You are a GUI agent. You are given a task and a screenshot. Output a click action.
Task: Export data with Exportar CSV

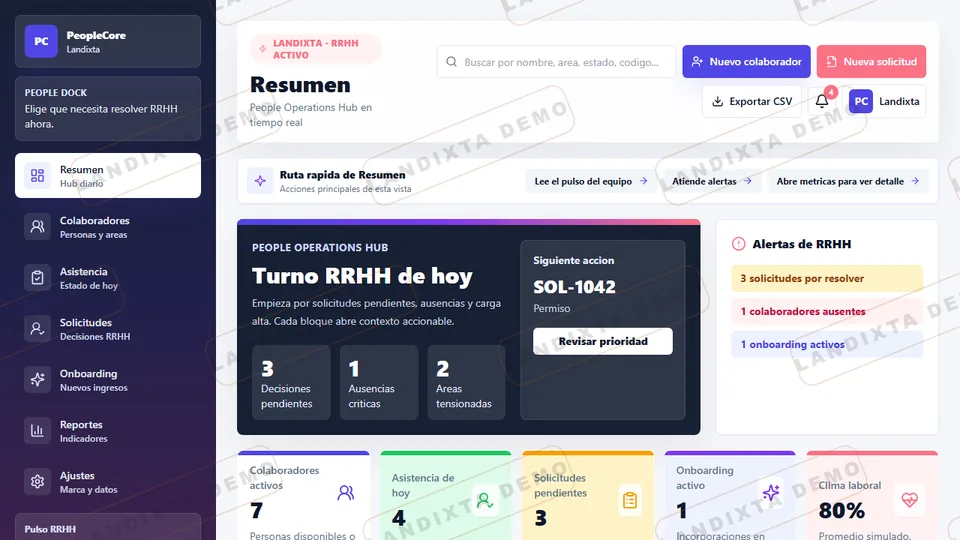tap(752, 101)
